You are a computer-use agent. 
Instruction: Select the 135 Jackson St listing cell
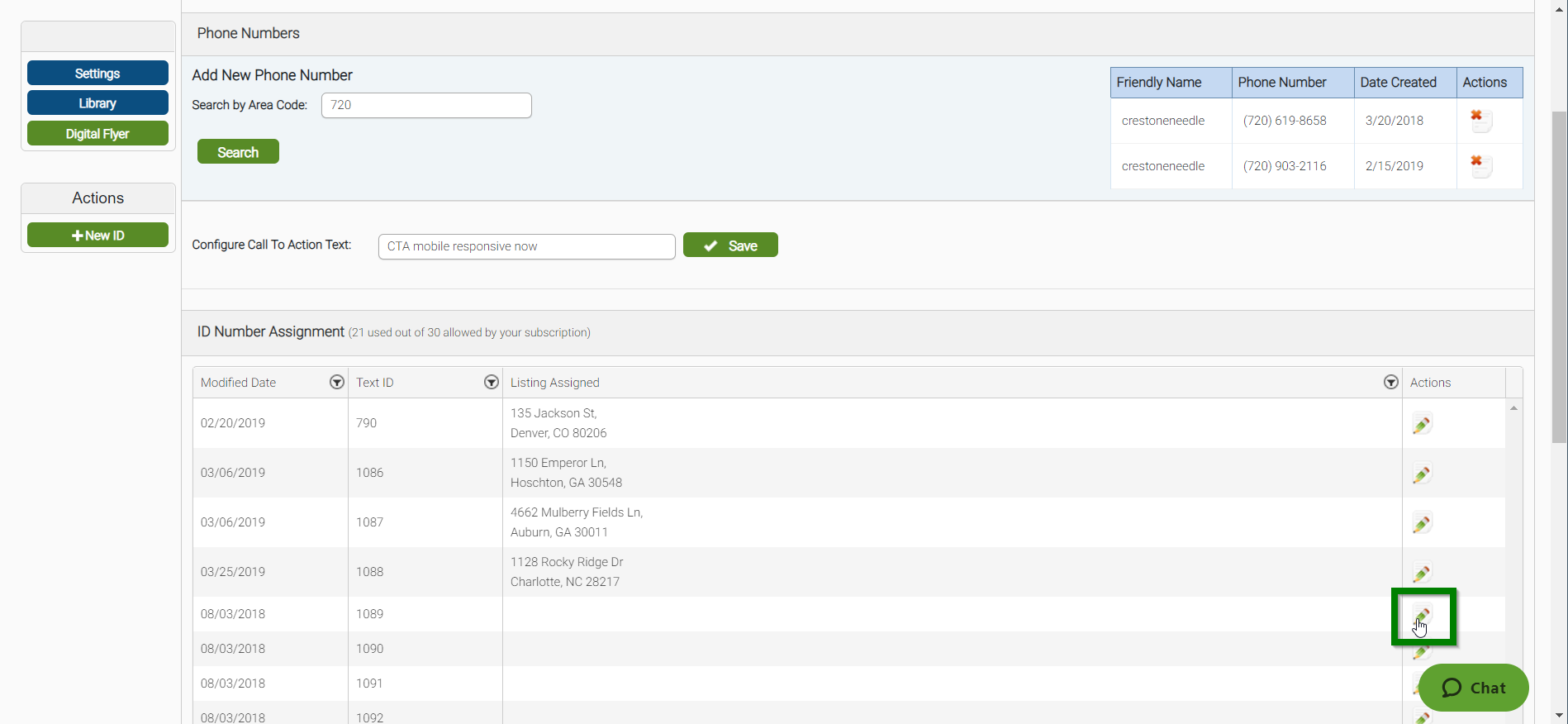click(952, 423)
